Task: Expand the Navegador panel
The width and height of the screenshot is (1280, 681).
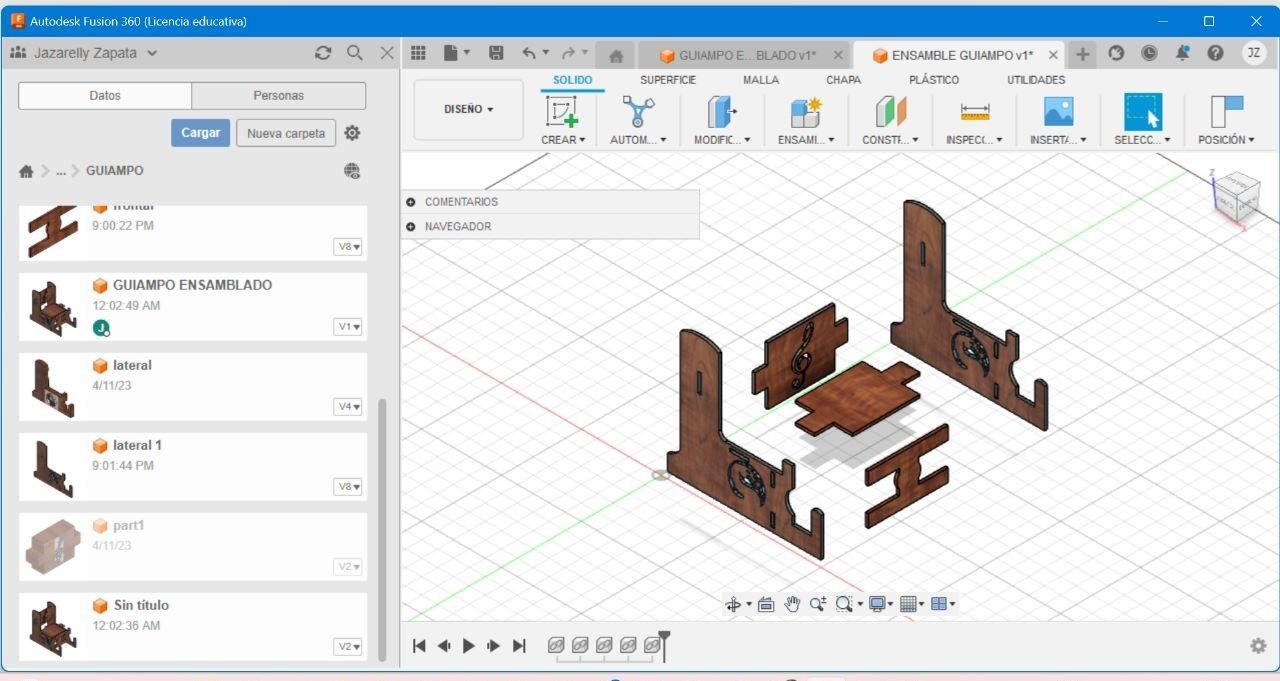Action: (410, 227)
